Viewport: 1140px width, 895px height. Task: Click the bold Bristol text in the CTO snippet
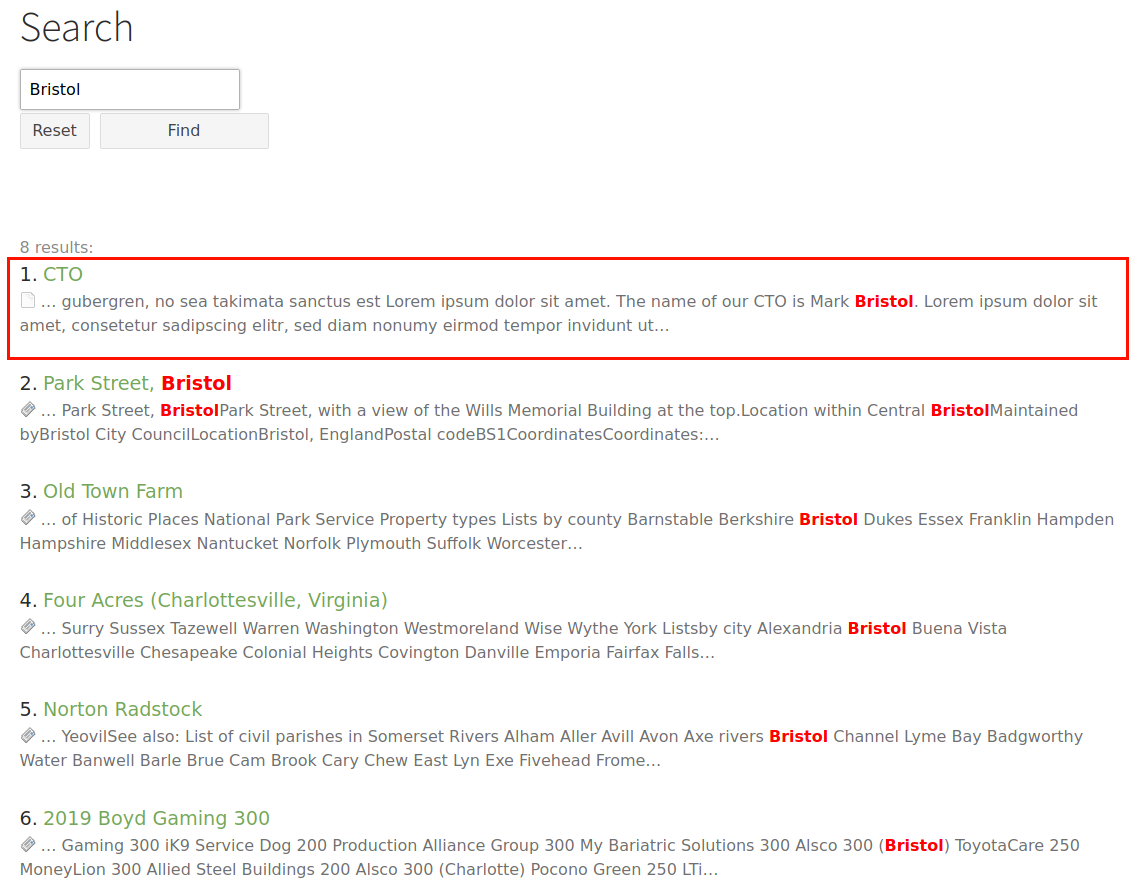click(884, 300)
